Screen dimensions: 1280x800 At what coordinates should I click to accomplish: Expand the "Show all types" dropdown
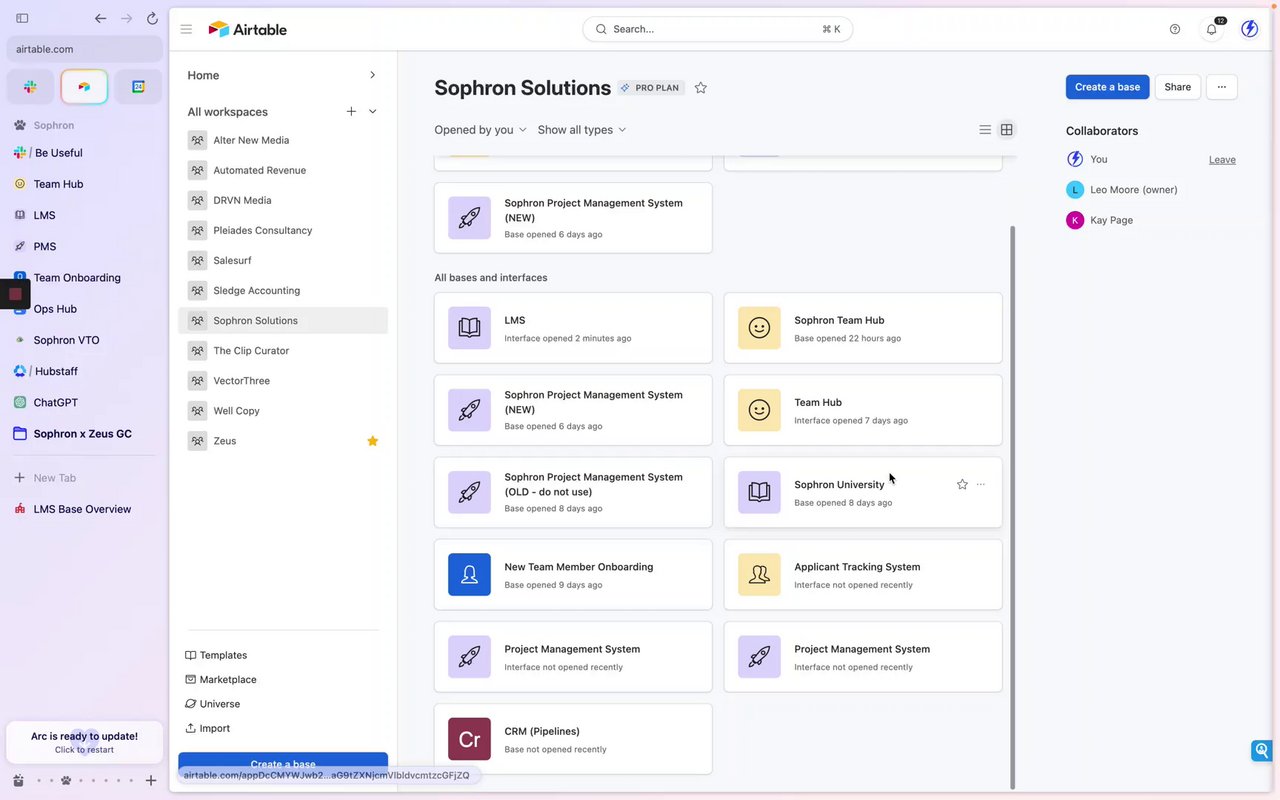pos(582,130)
